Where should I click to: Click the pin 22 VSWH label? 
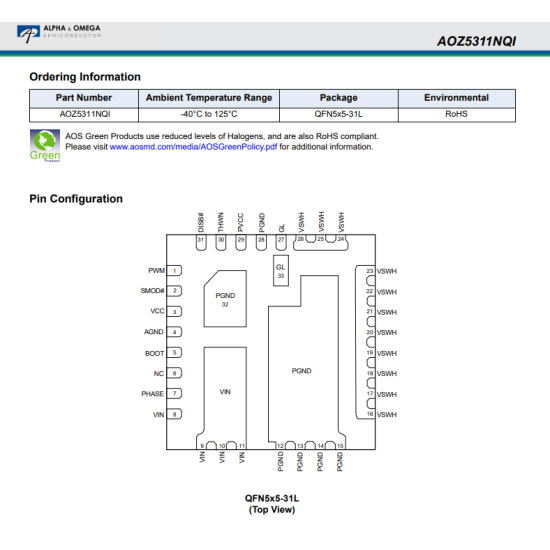tap(387, 292)
